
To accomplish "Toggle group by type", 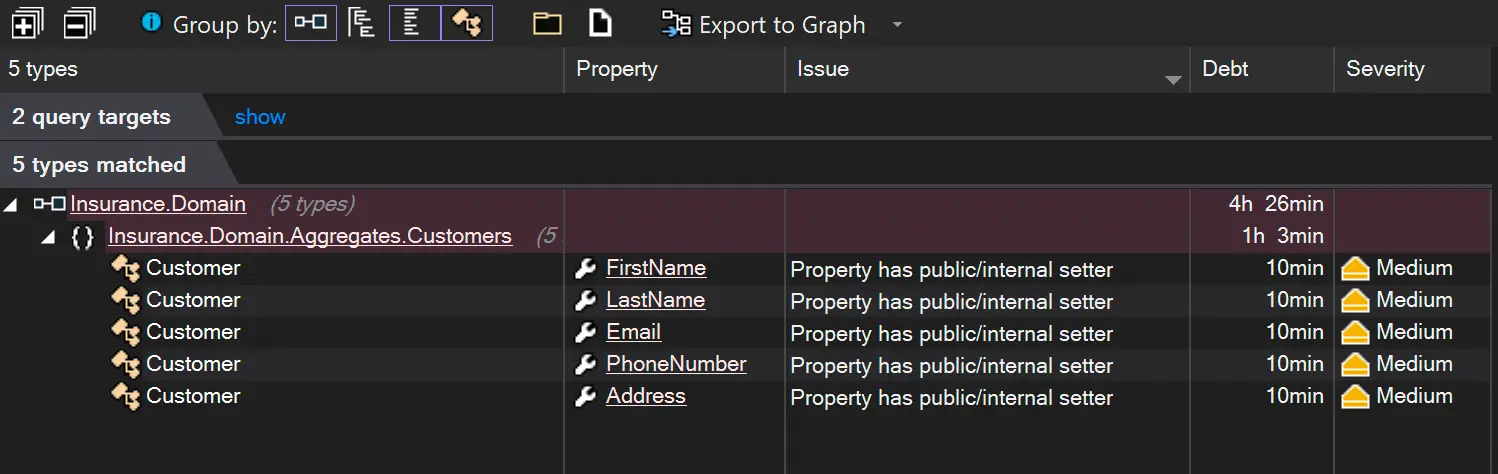I will (x=467, y=22).
